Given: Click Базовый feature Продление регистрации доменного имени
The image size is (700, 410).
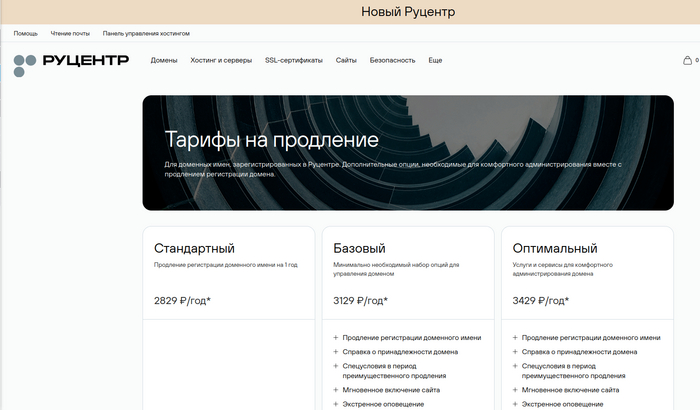Looking at the screenshot, I should click(412, 338).
